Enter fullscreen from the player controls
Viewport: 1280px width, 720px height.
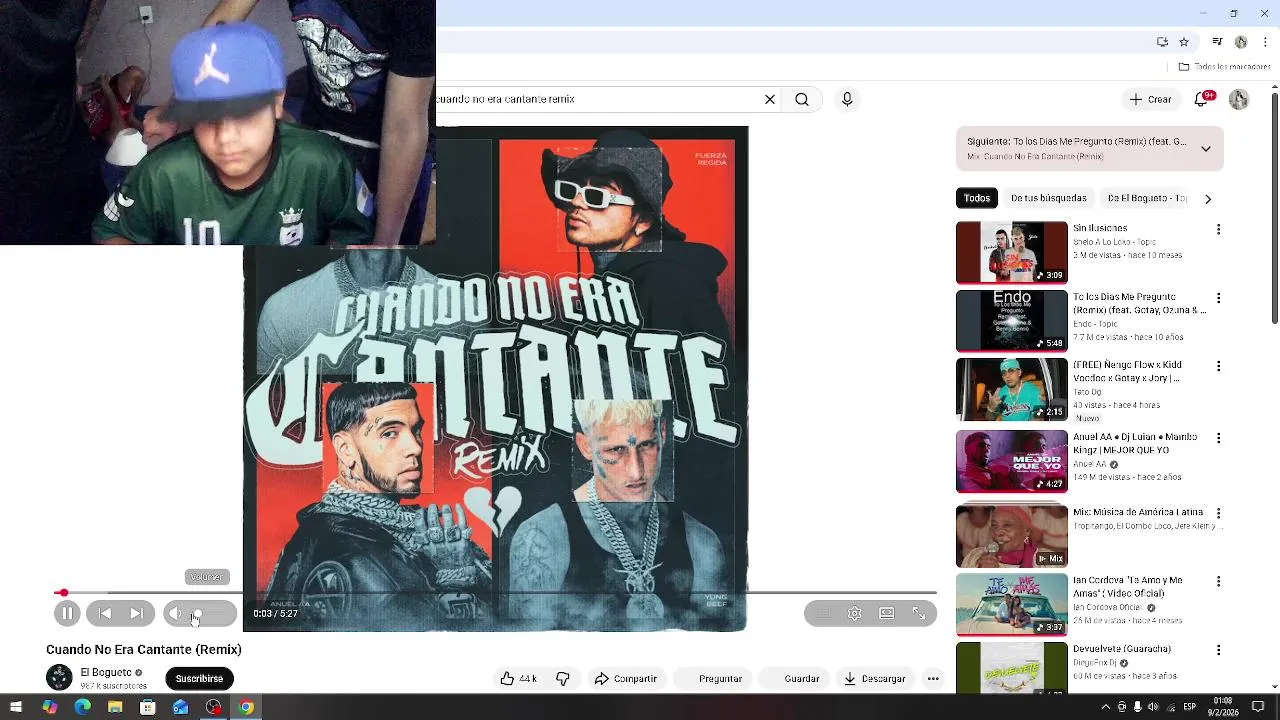(x=919, y=613)
